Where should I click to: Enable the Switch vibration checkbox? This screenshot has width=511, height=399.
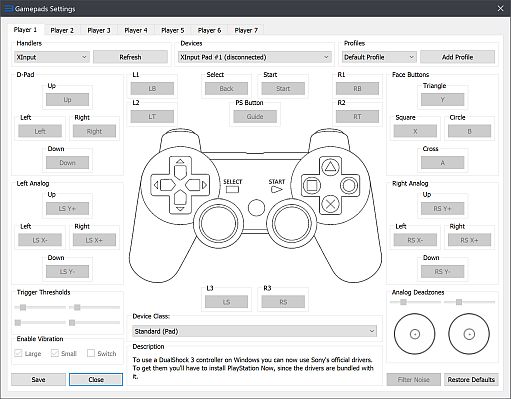click(91, 353)
